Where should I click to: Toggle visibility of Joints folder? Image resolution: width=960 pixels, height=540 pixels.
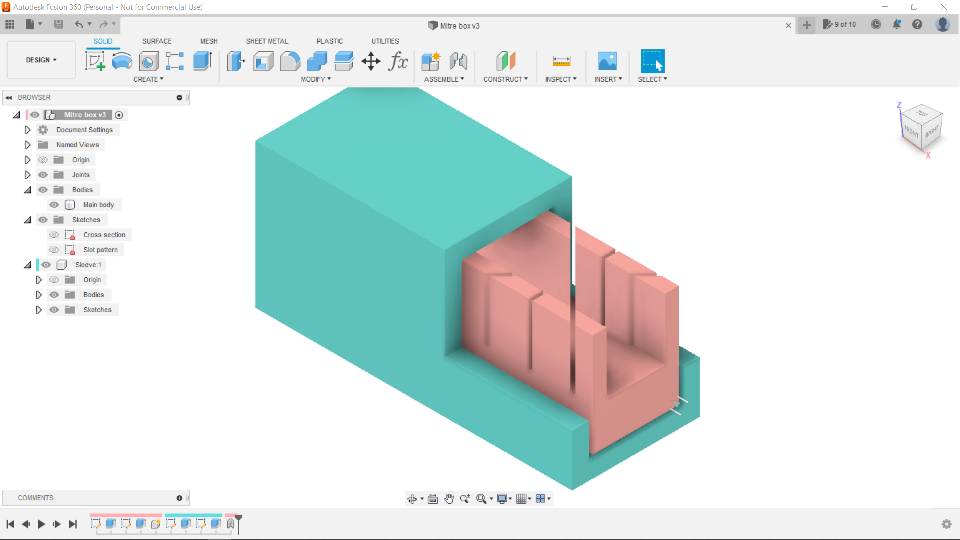(43, 175)
